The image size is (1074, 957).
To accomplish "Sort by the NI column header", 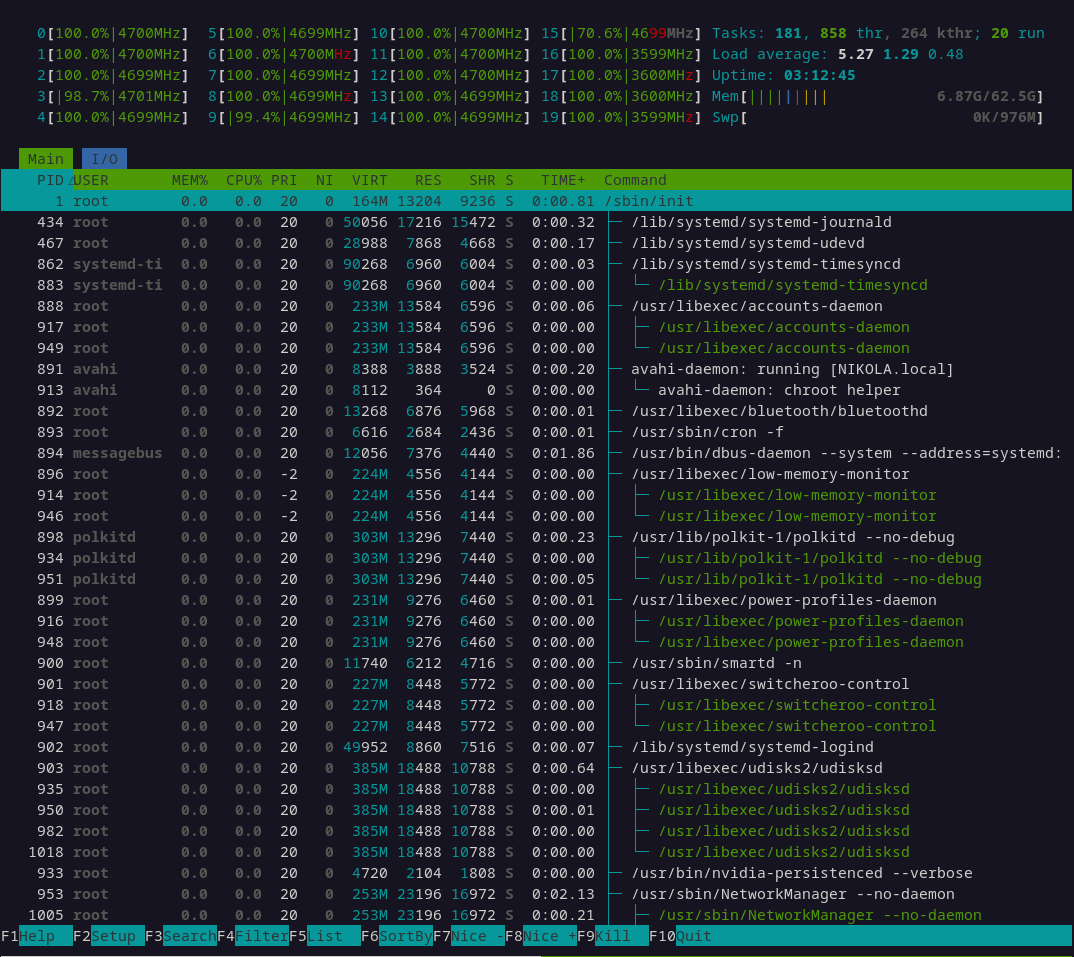I will [x=324, y=180].
